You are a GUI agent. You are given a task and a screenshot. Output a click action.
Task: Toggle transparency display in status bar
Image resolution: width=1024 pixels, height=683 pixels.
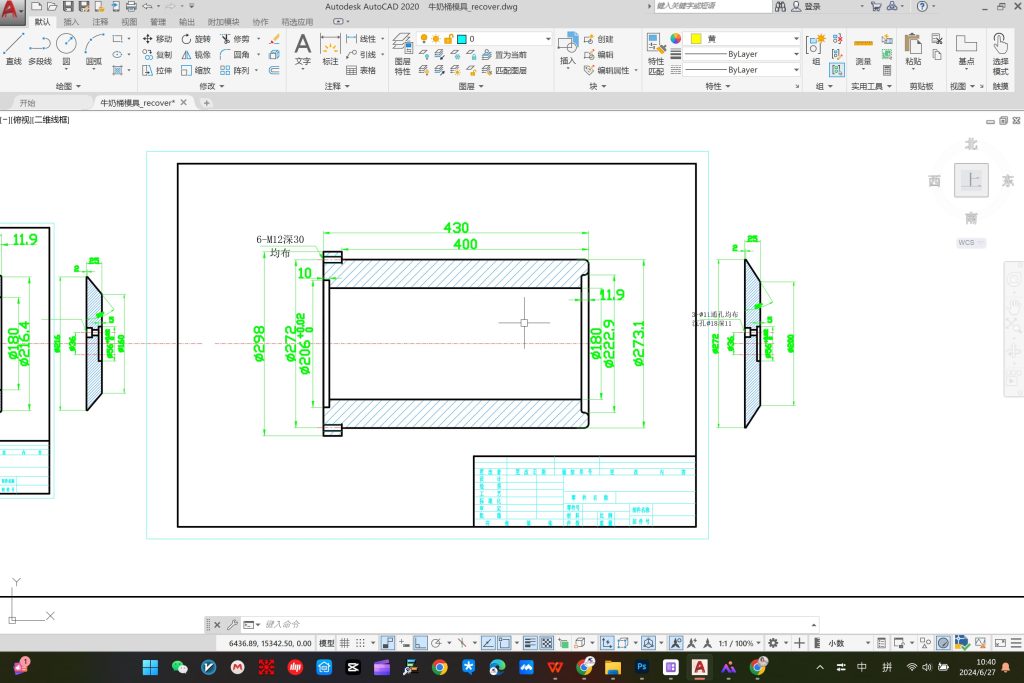(547, 643)
